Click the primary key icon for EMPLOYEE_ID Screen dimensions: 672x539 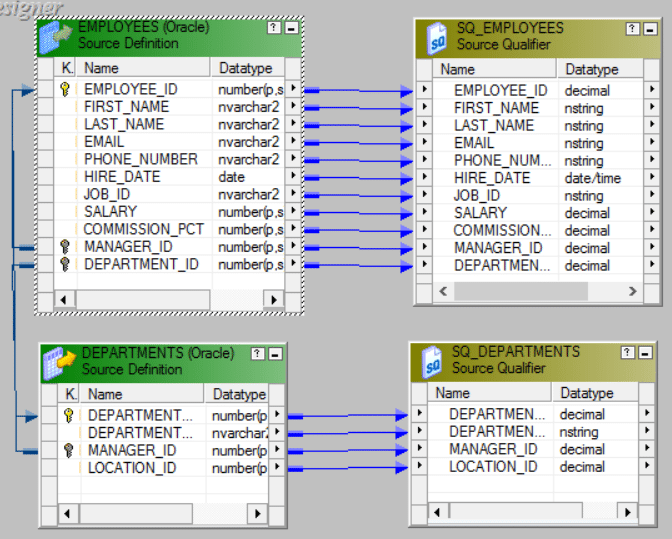(x=65, y=89)
